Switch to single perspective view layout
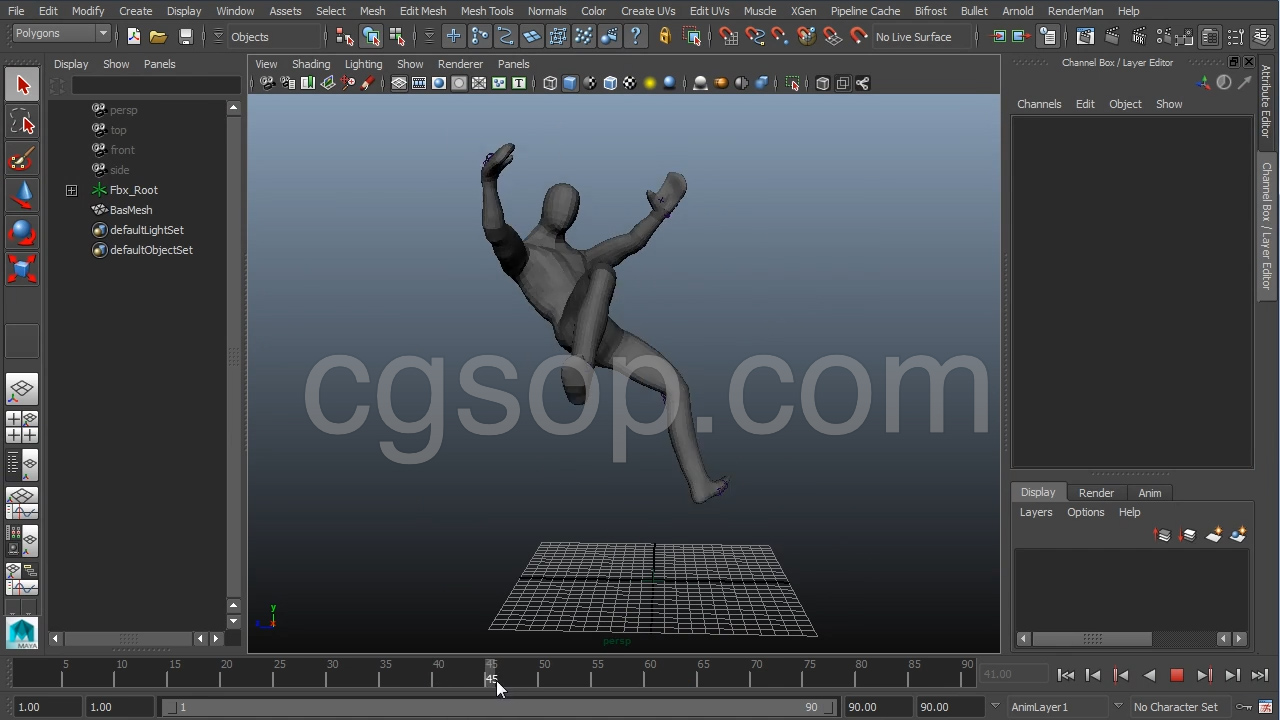1280x720 pixels. pos(22,389)
